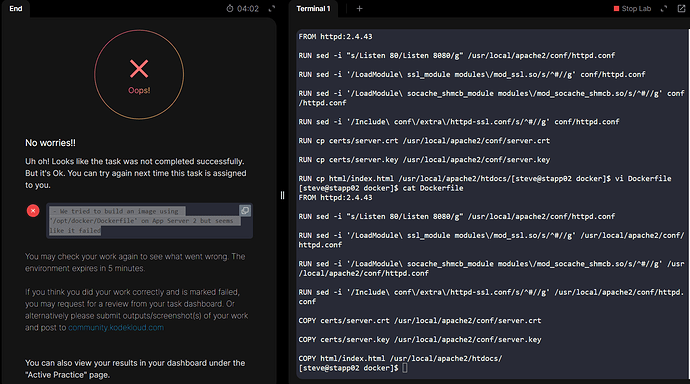Maximize the terminal panel with expand arrows
The image size is (690, 384).
[664, 8]
